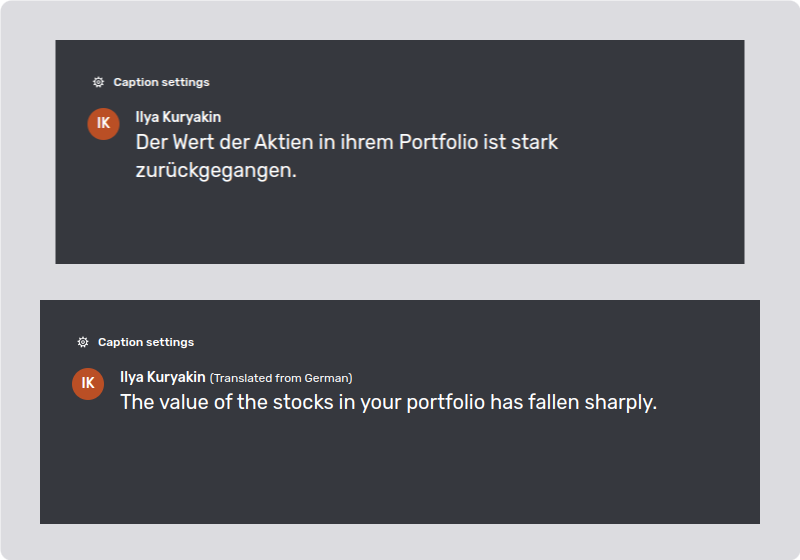Click the IK avatar beside the English caption

[88, 383]
